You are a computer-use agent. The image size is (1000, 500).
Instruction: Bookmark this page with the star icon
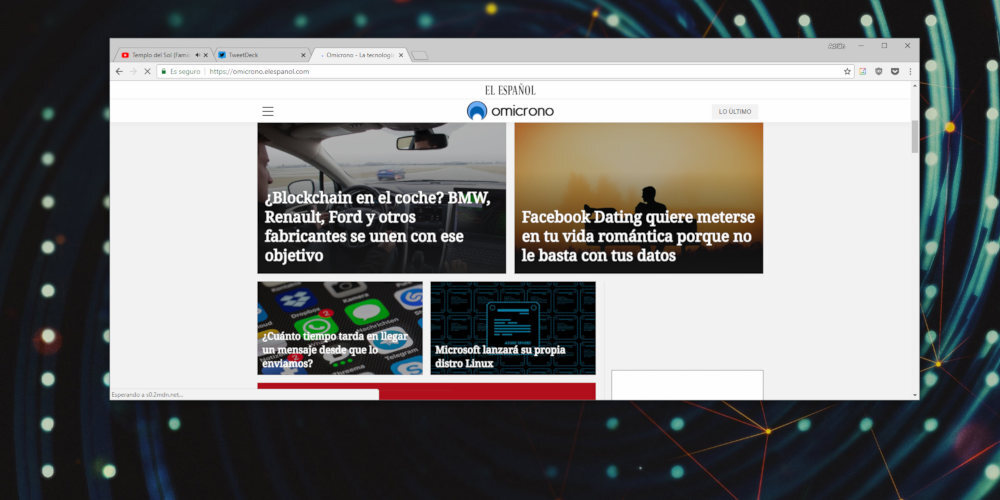point(847,71)
